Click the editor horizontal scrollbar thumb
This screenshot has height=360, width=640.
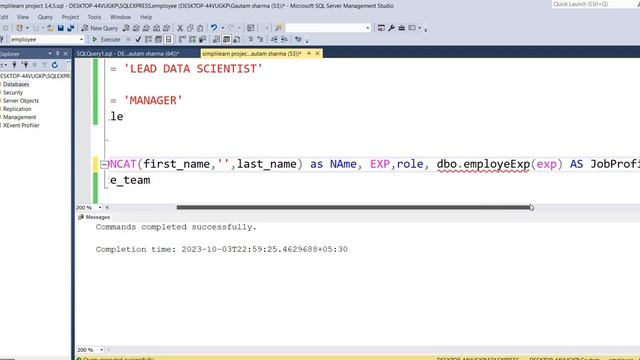pos(353,207)
